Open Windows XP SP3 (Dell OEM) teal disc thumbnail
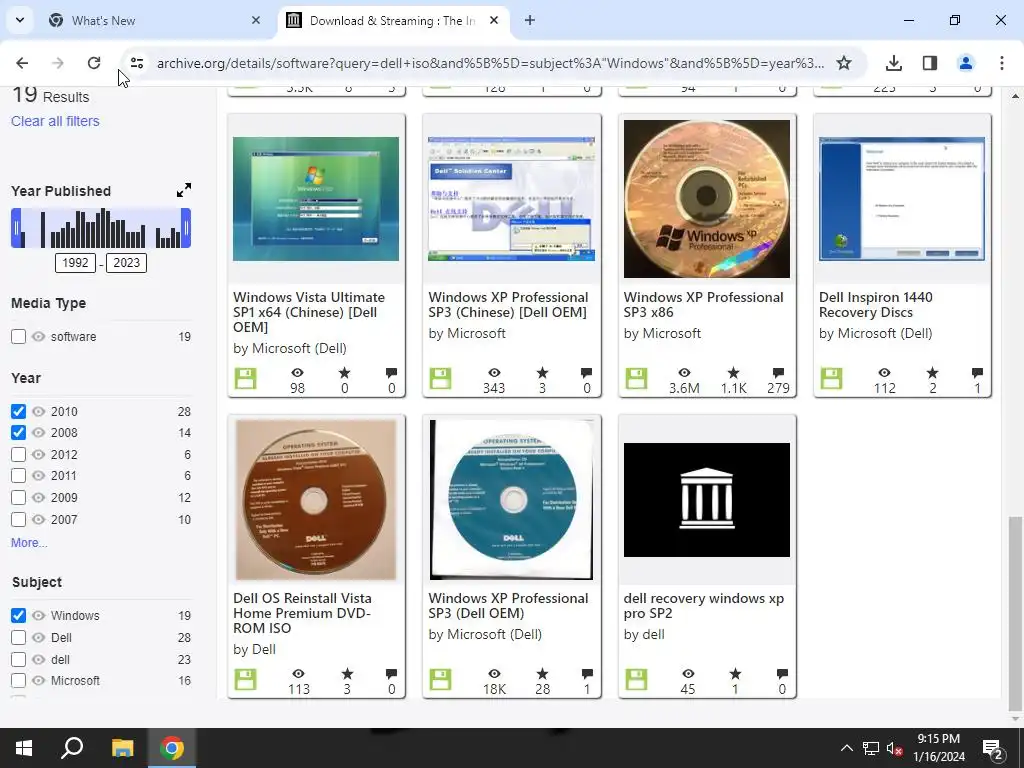This screenshot has width=1024, height=768. [511, 500]
